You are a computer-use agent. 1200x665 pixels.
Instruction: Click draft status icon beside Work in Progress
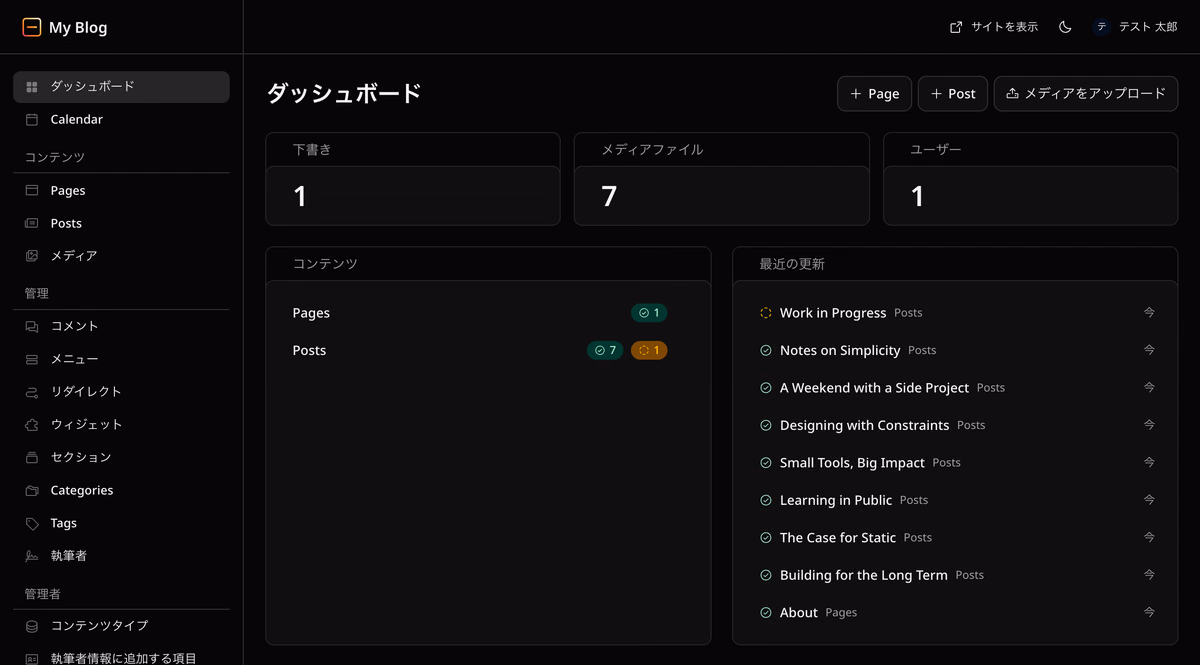click(766, 313)
